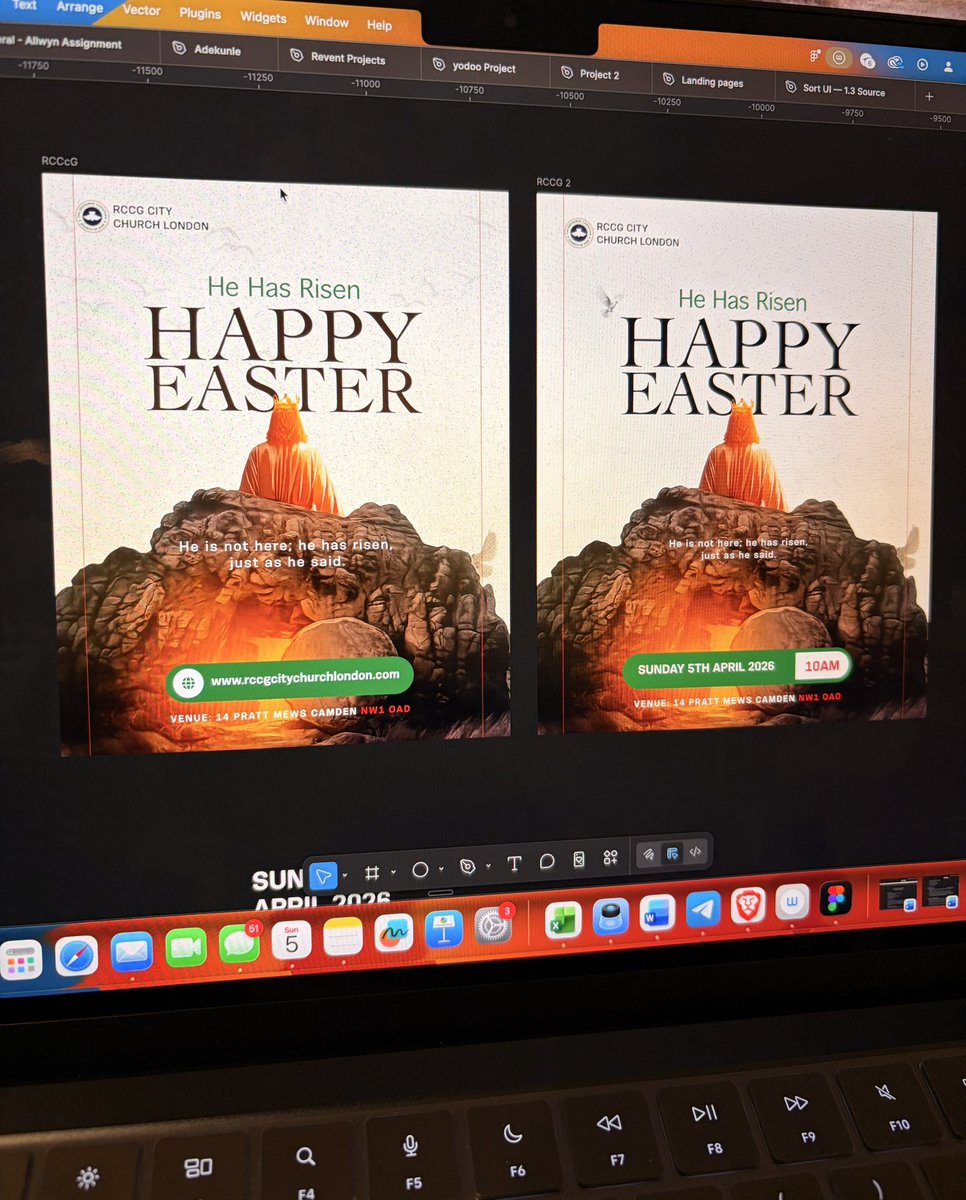Open System Settings from the Dock
Screen dimensions: 966x1200
click(491, 926)
